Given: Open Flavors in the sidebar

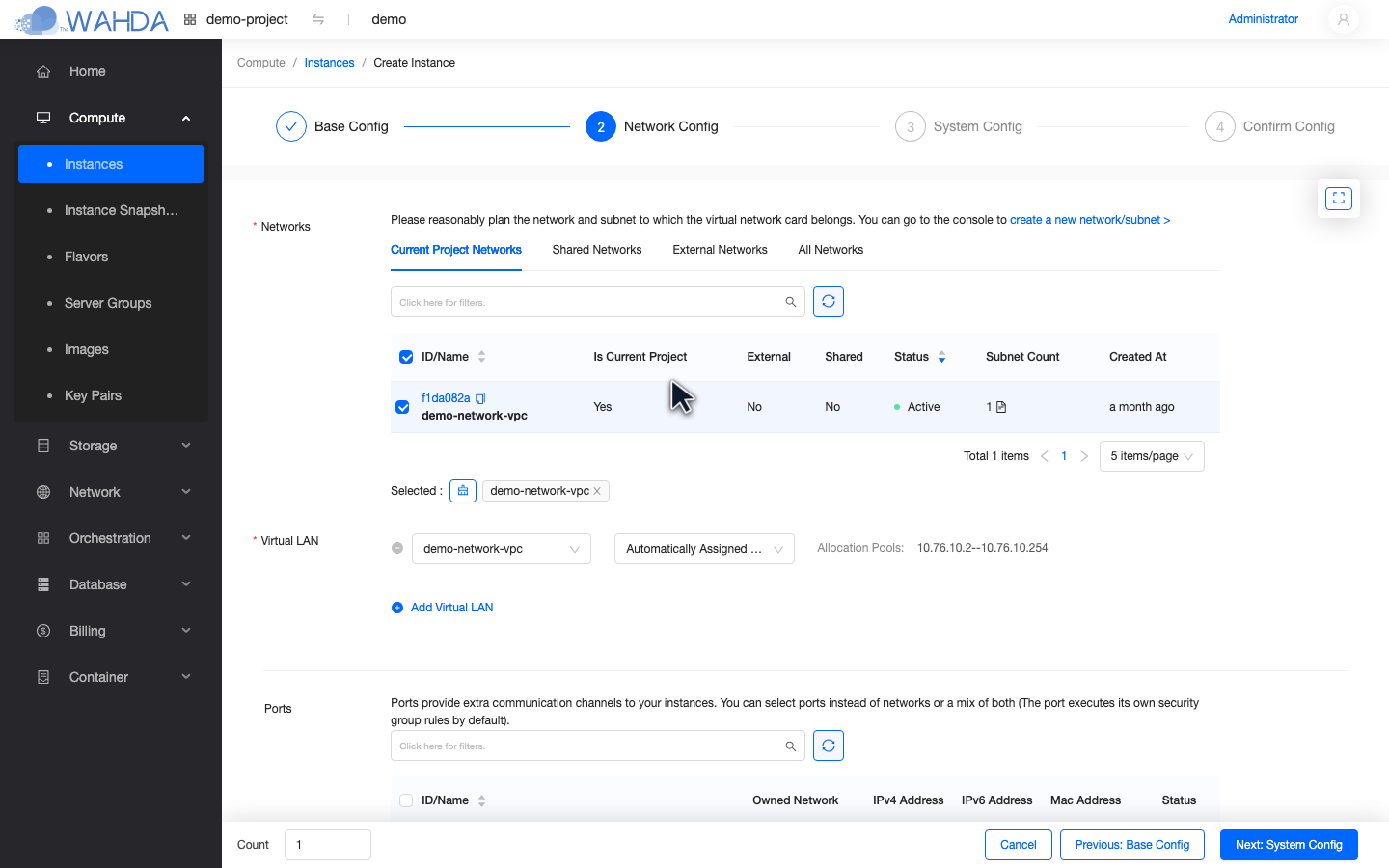Looking at the screenshot, I should click(111, 257).
